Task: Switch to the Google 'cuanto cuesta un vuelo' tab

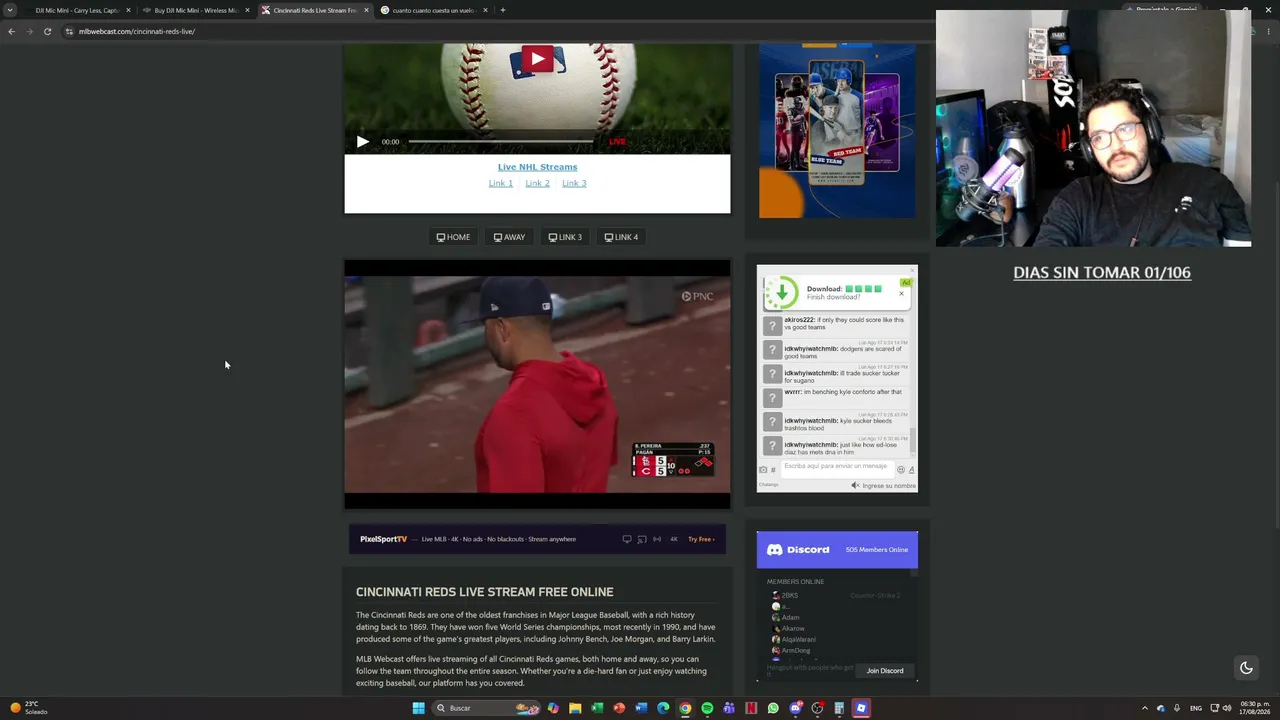Action: pyautogui.click(x=433, y=10)
